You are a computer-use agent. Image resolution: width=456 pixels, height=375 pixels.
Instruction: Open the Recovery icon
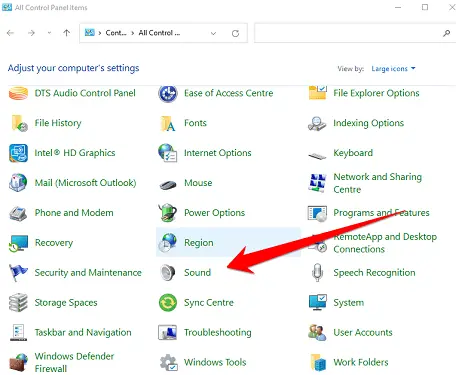point(18,243)
